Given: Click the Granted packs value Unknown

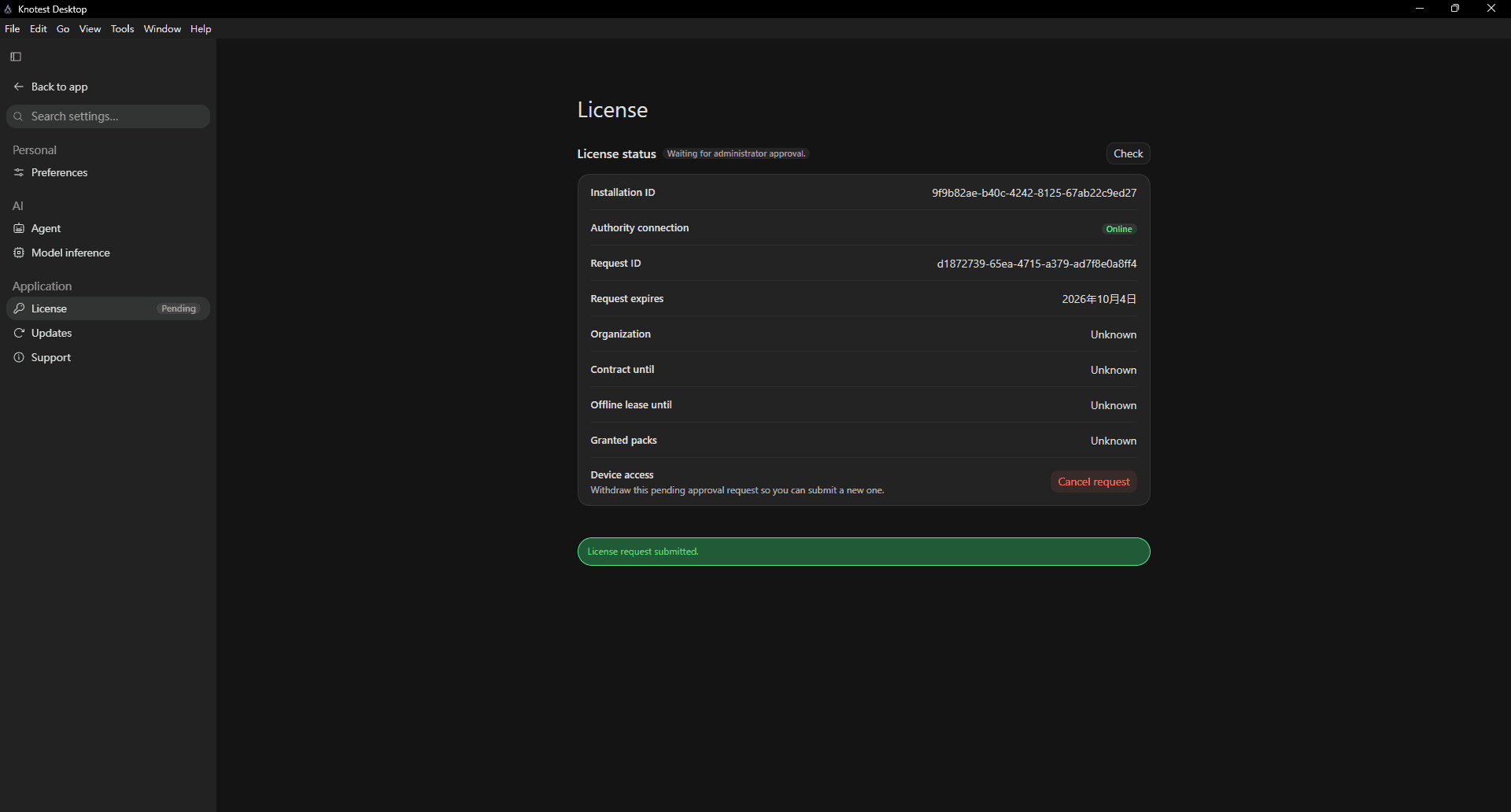Looking at the screenshot, I should click(1113, 441).
